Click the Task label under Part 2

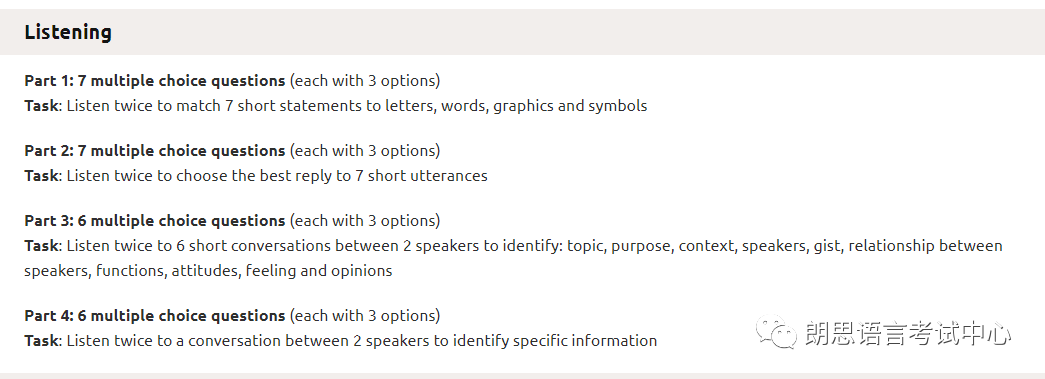pyautogui.click(x=41, y=176)
